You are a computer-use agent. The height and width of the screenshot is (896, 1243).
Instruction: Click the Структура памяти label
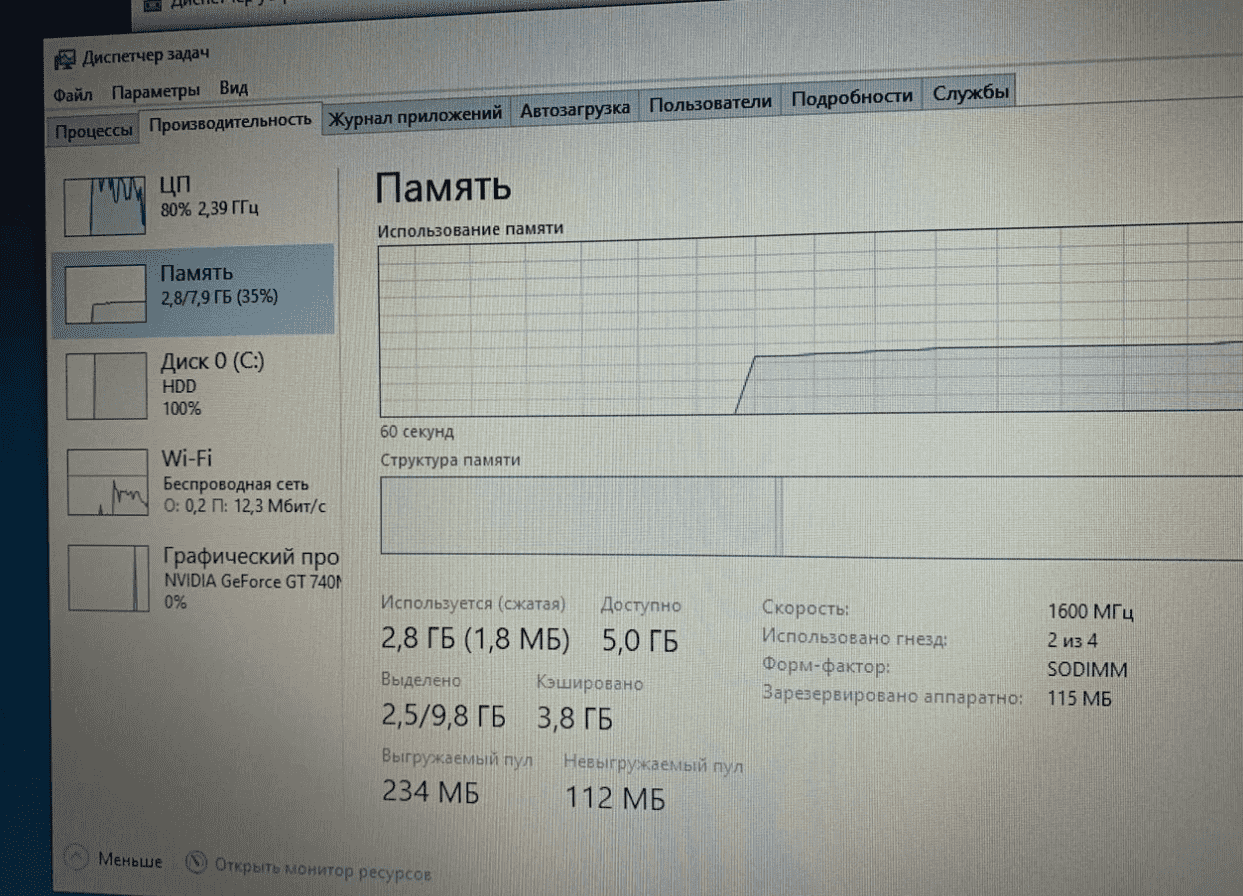(450, 460)
